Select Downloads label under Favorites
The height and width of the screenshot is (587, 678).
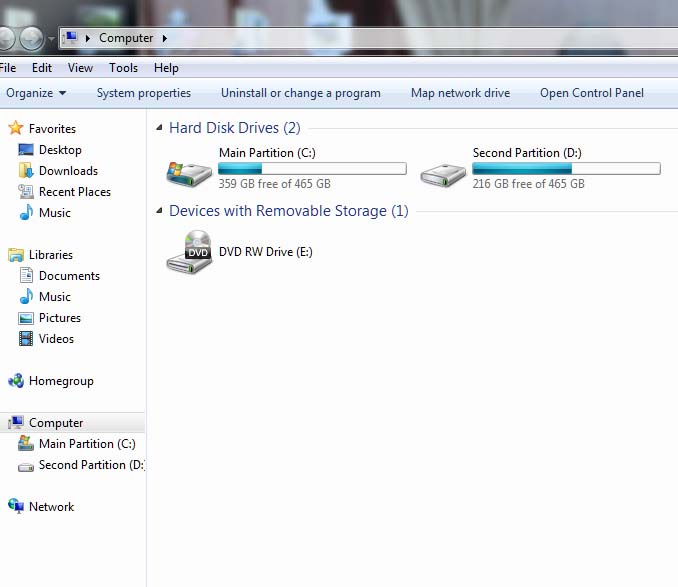68,171
